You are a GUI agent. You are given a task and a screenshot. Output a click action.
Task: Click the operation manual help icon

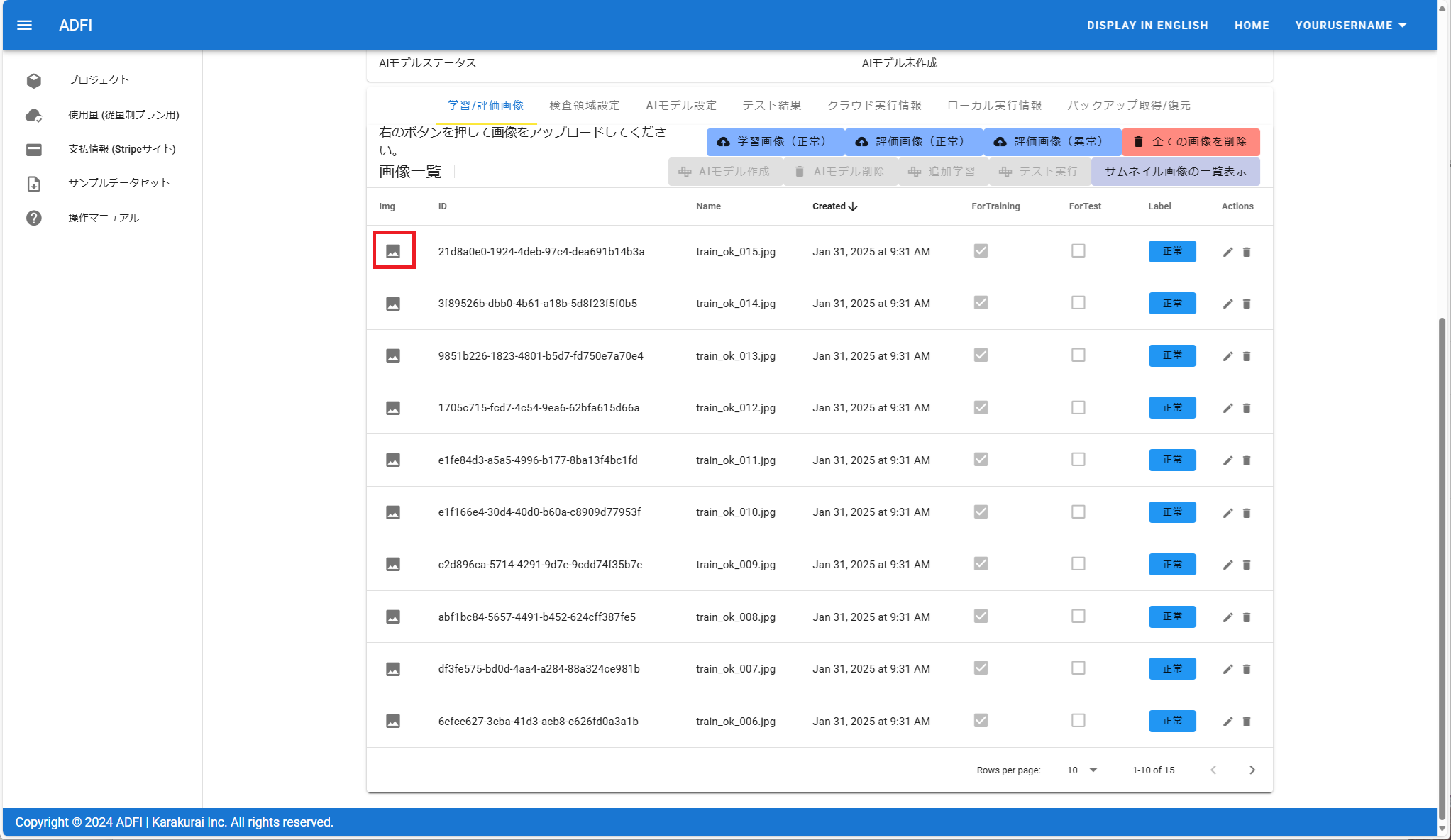pyautogui.click(x=33, y=218)
